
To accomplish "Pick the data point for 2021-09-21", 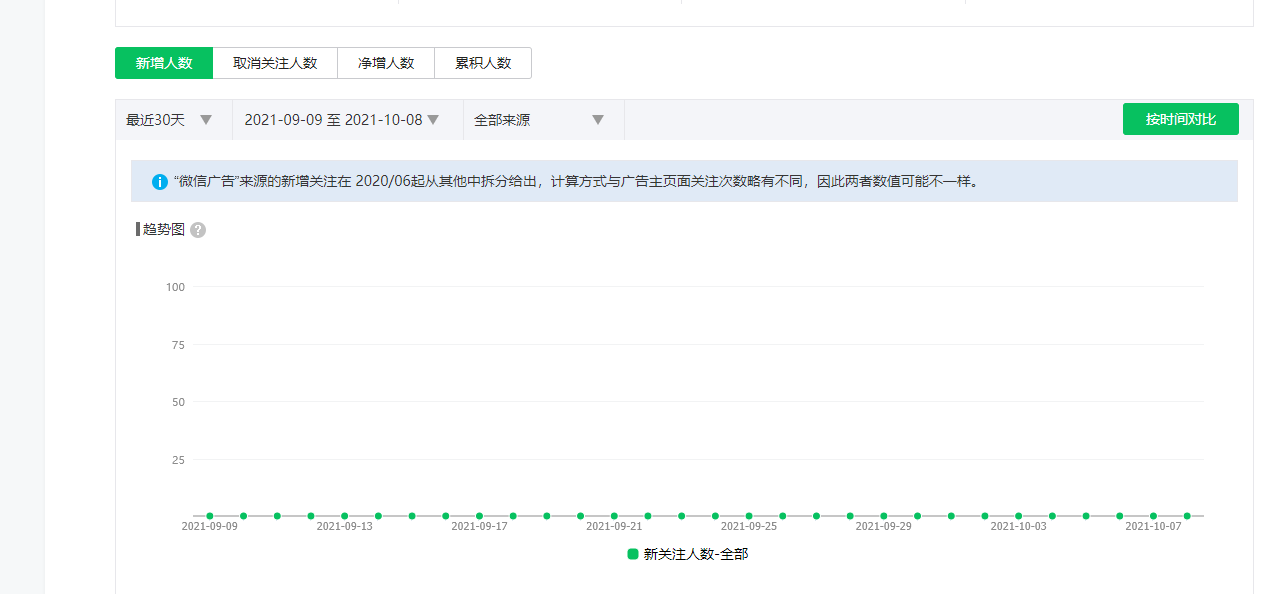I will [614, 516].
